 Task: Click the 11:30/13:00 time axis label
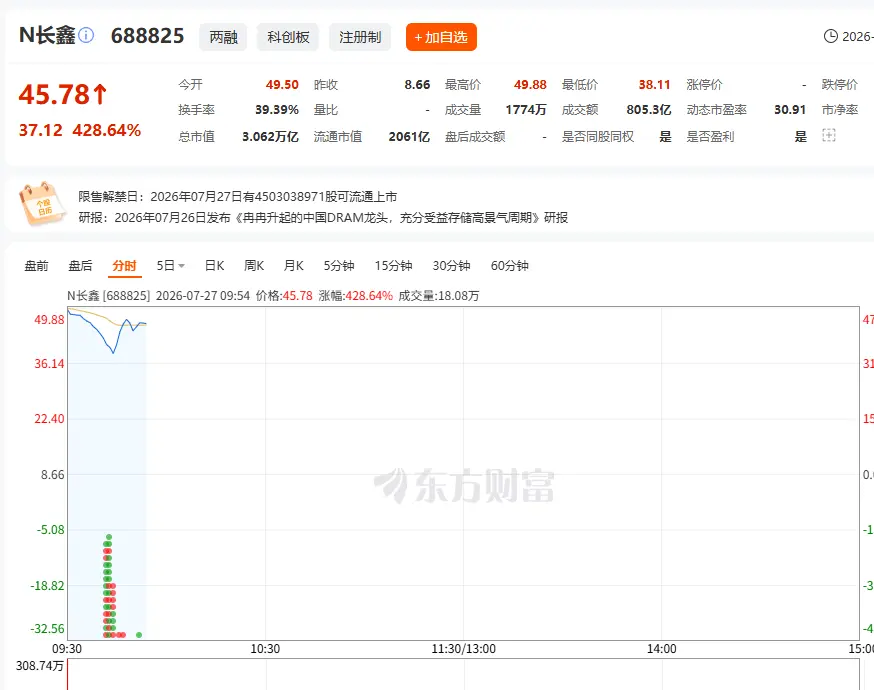pos(464,649)
